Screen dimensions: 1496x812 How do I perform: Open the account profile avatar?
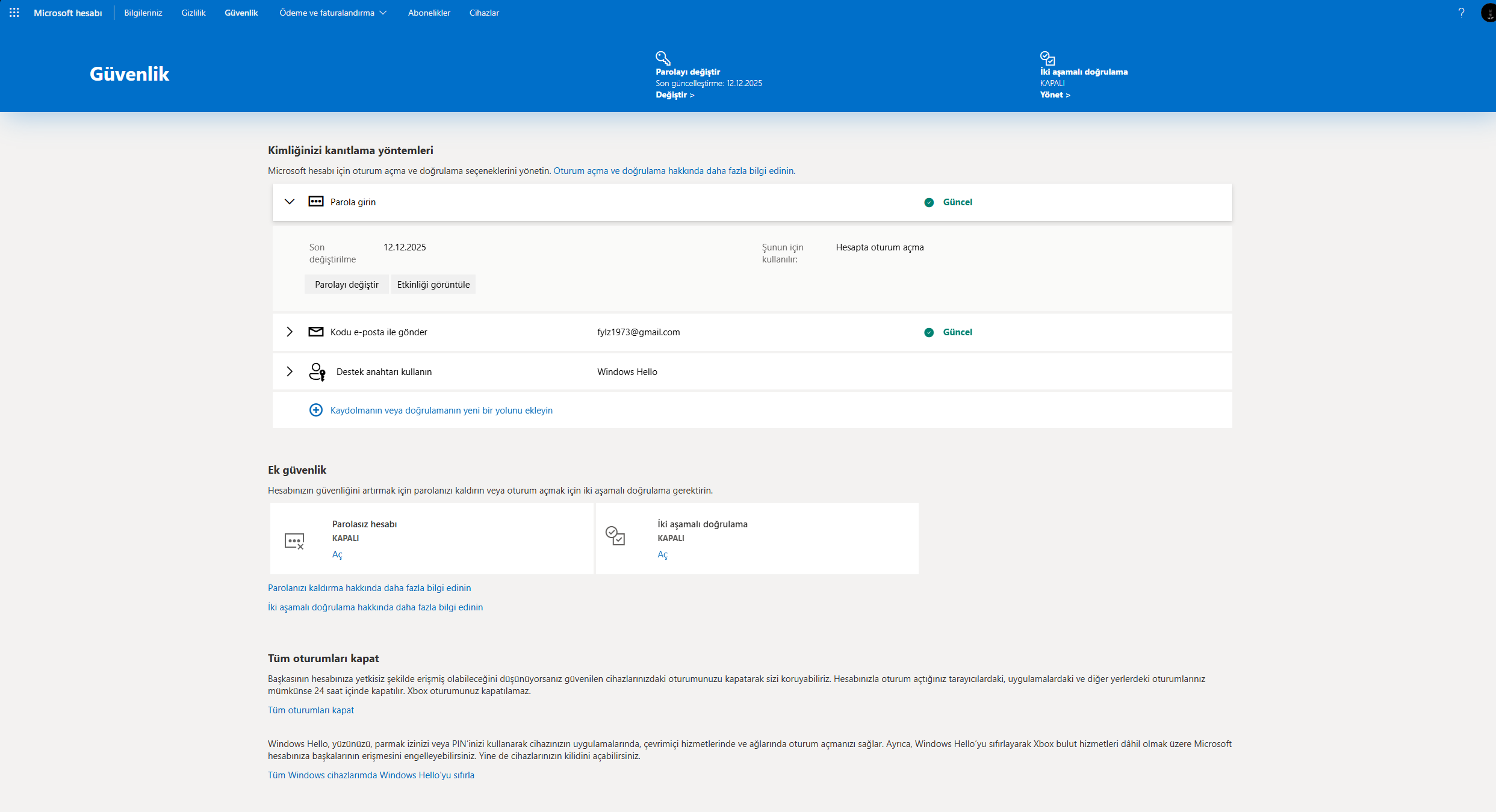[1488, 13]
